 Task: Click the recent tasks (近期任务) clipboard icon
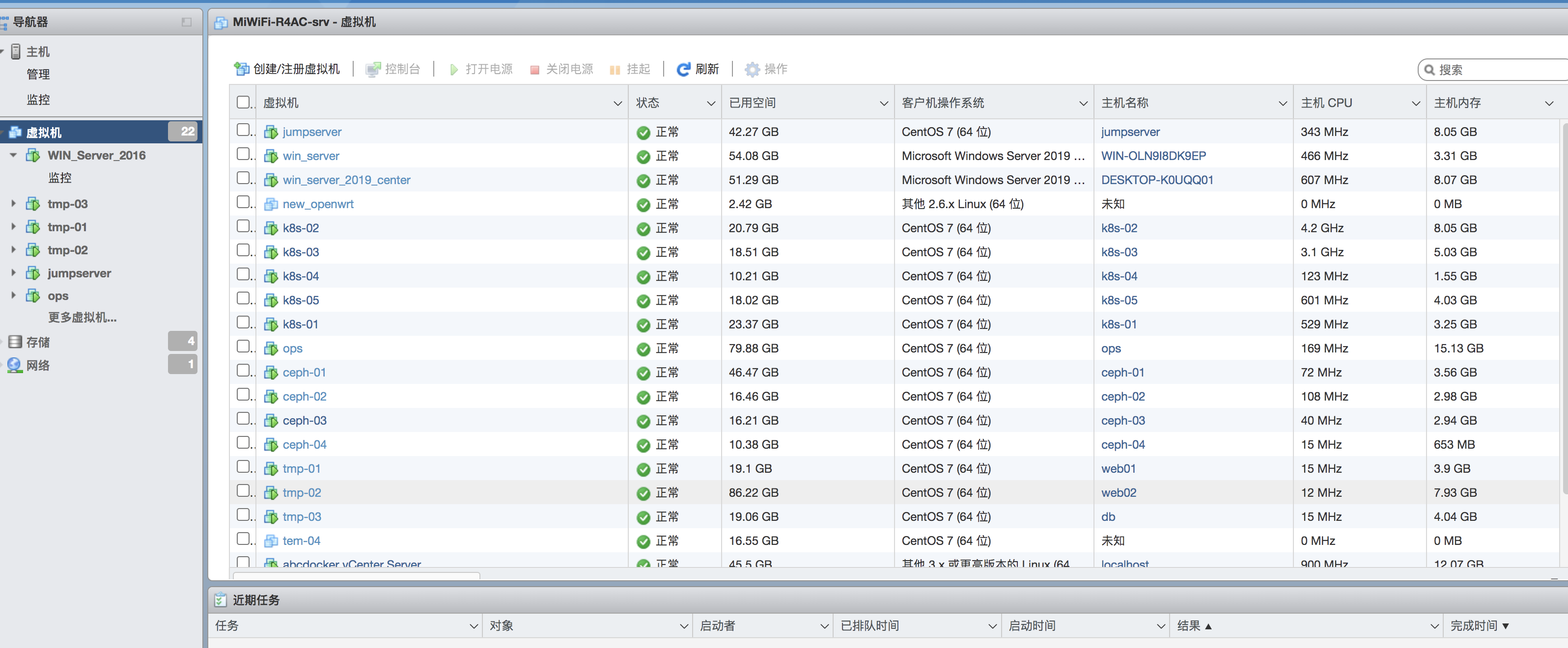[220, 600]
